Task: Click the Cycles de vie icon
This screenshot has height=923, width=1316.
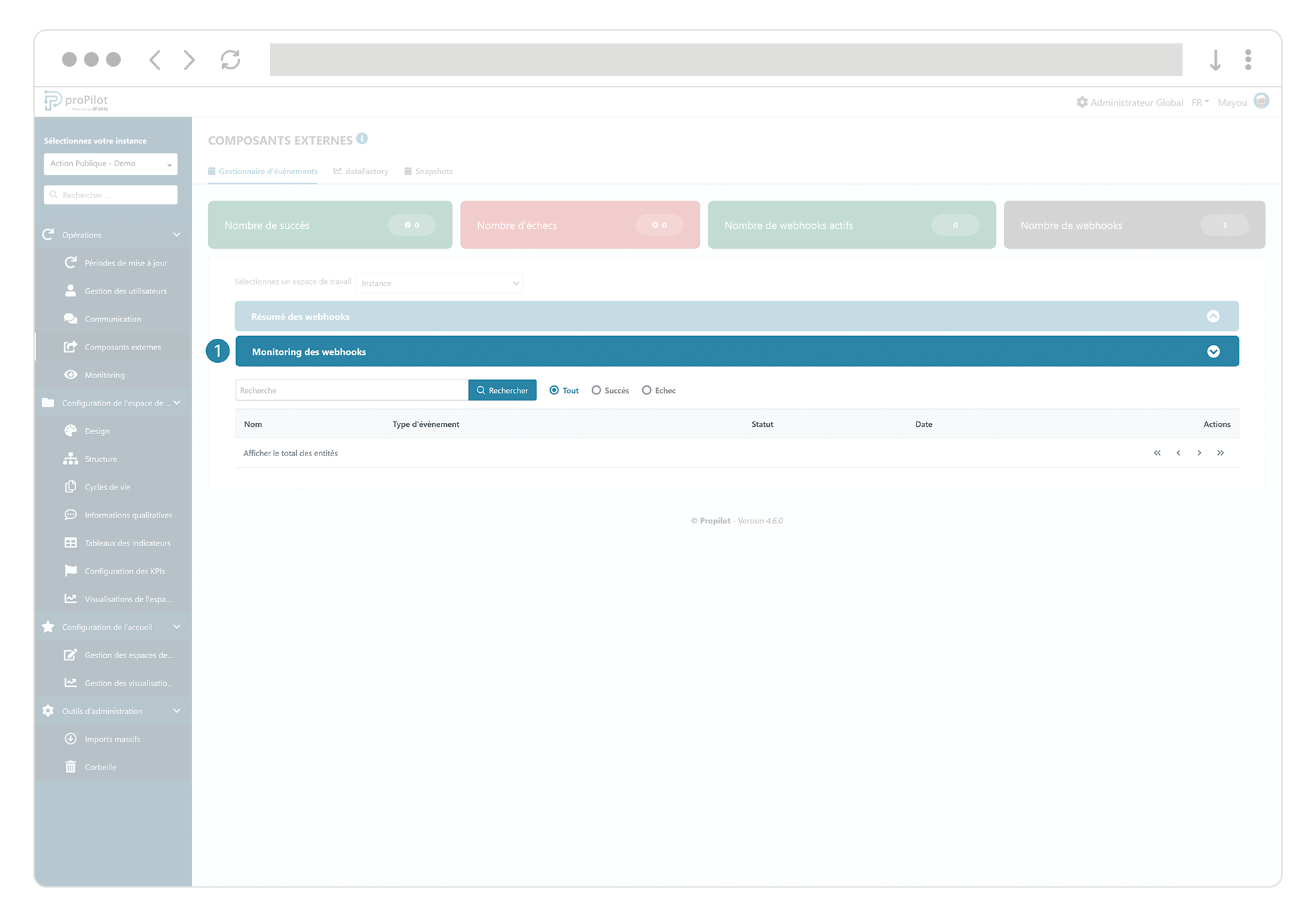Action: click(x=71, y=486)
